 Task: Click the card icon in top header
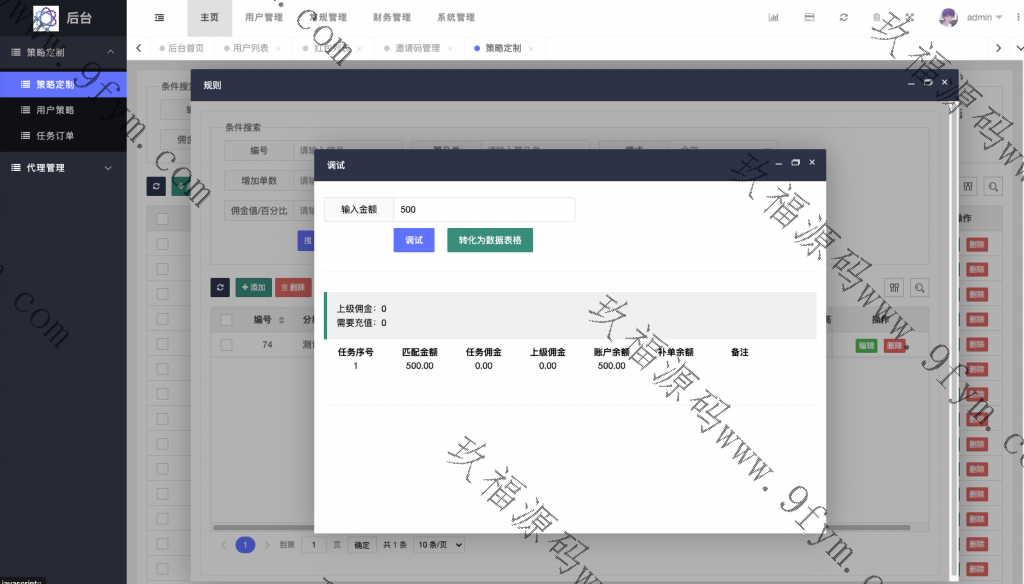click(809, 17)
